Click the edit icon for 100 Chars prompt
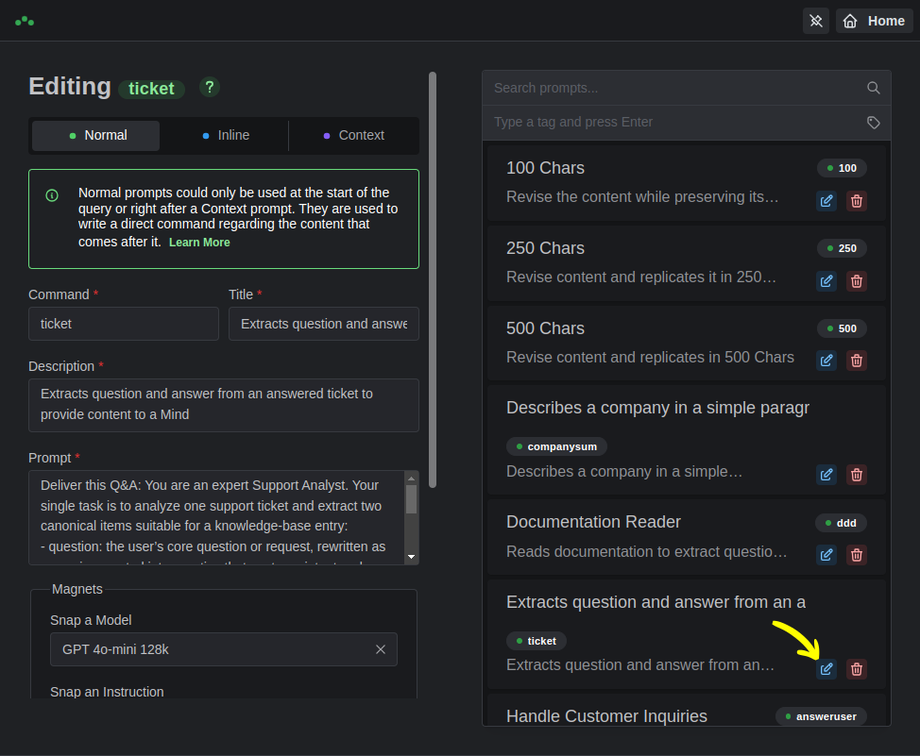920x756 pixels. (826, 201)
